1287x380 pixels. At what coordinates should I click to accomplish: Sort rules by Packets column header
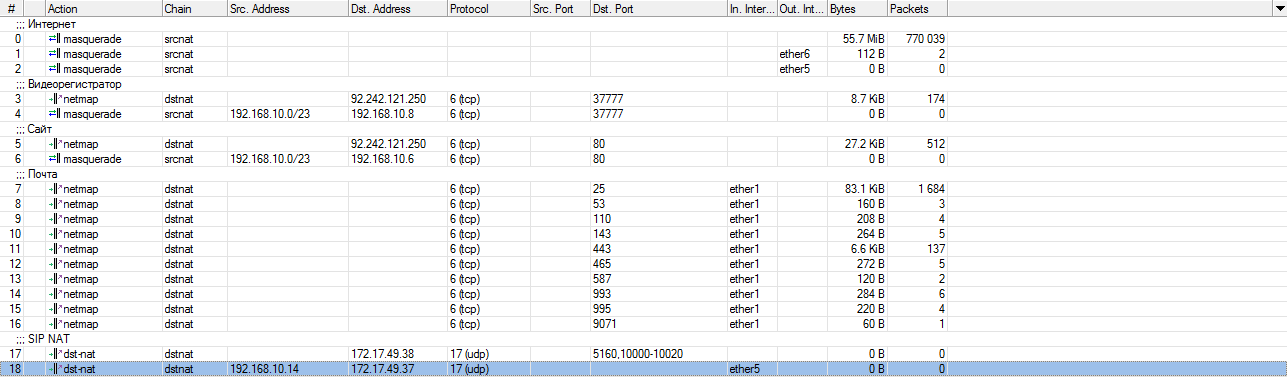click(917, 8)
